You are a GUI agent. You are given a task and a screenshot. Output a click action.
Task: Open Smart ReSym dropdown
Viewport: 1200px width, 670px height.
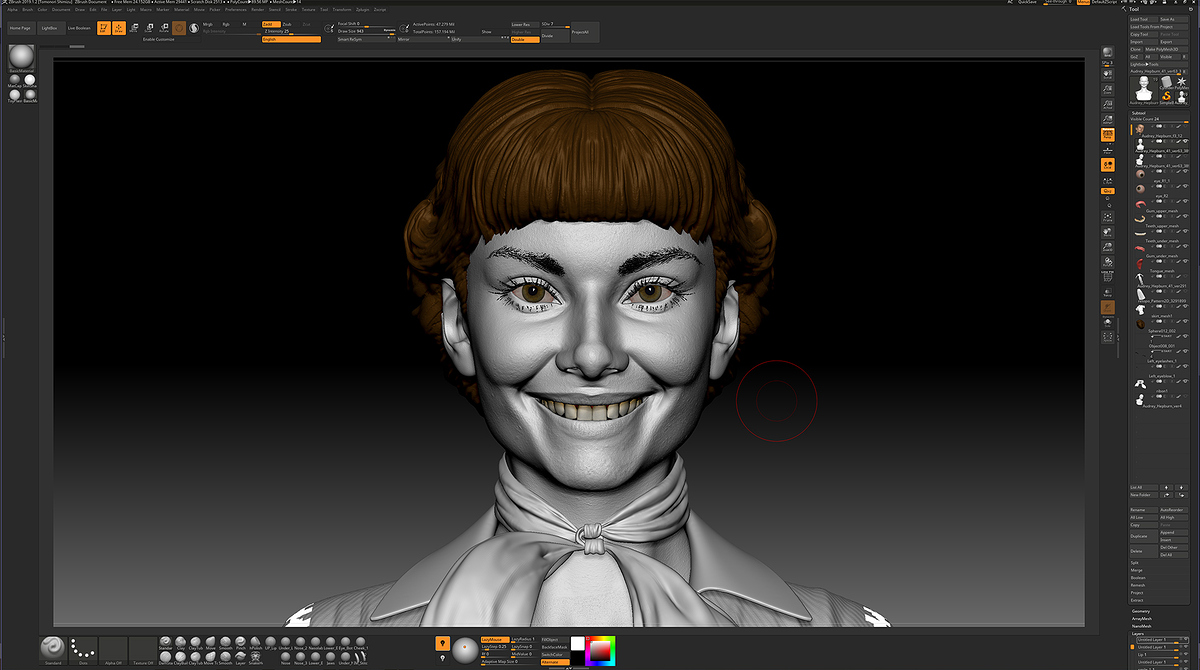[x=365, y=39]
